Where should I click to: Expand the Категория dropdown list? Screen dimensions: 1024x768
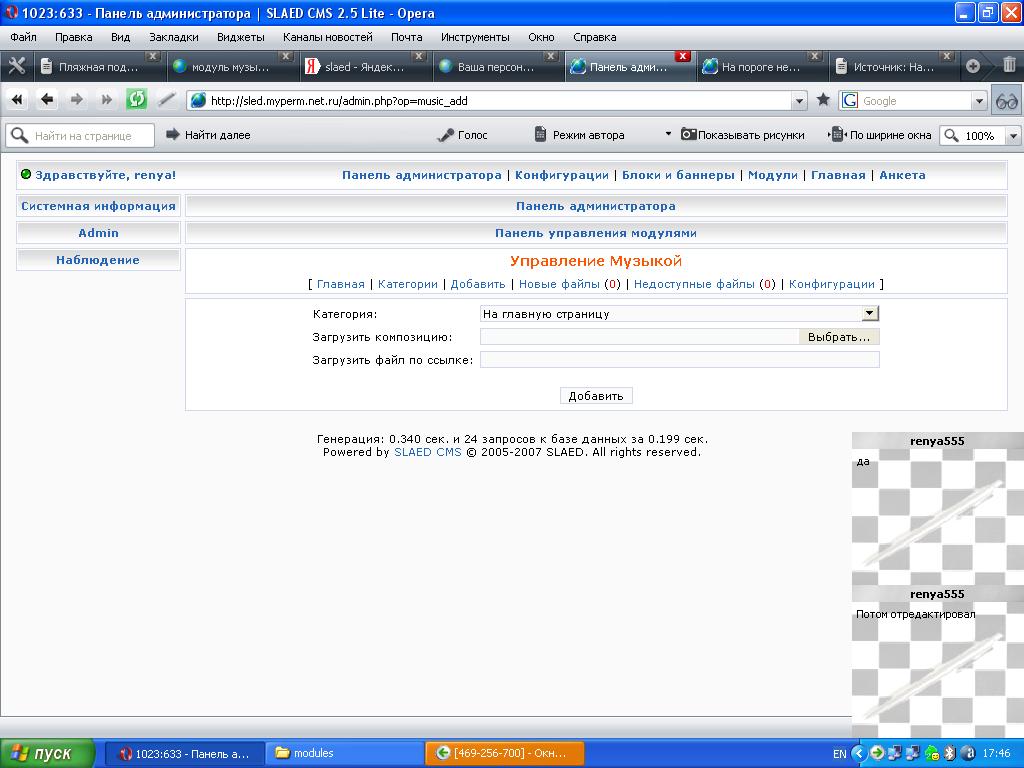pyautogui.click(x=870, y=314)
